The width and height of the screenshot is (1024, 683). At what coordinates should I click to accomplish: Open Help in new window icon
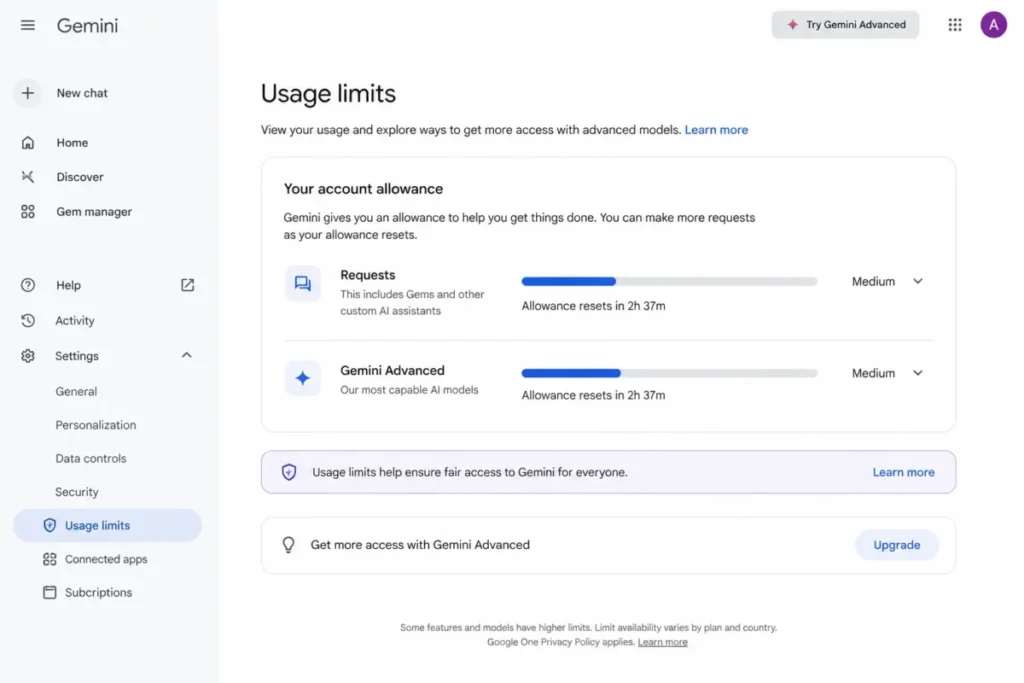pos(187,285)
